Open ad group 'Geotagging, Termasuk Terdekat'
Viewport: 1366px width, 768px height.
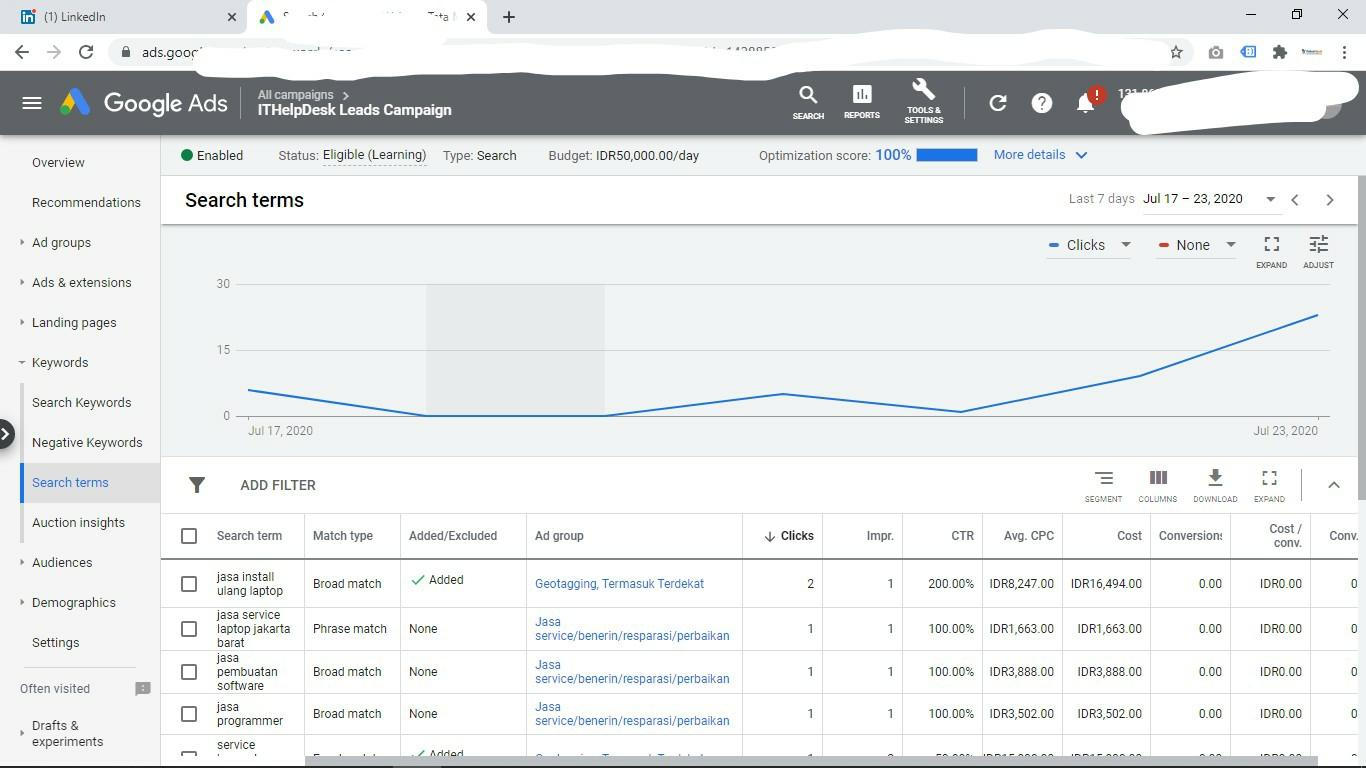(x=619, y=583)
